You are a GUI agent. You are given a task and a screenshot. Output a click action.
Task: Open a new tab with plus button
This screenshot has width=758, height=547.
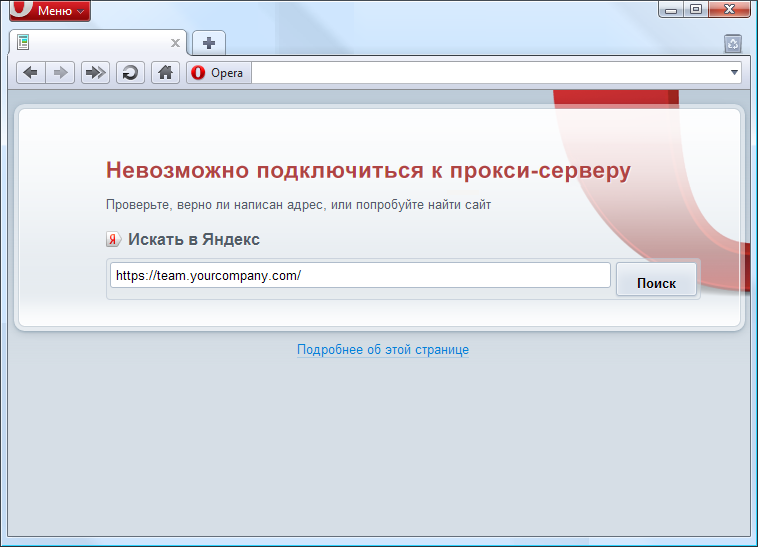(209, 43)
